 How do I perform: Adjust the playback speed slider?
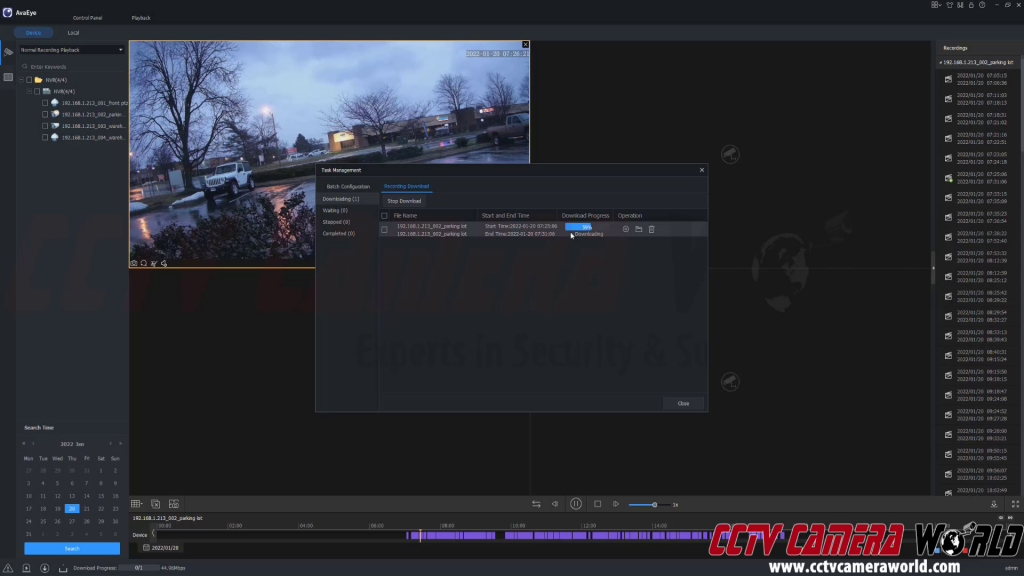654,504
